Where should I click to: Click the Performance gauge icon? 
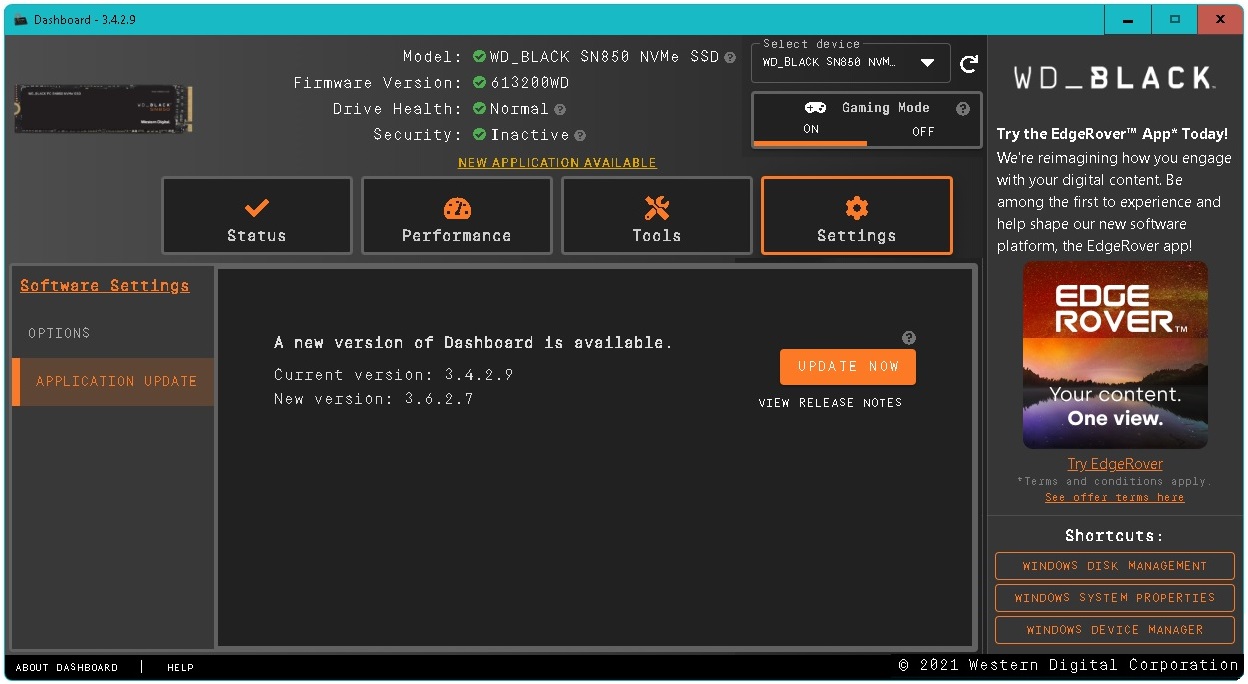(x=457, y=208)
